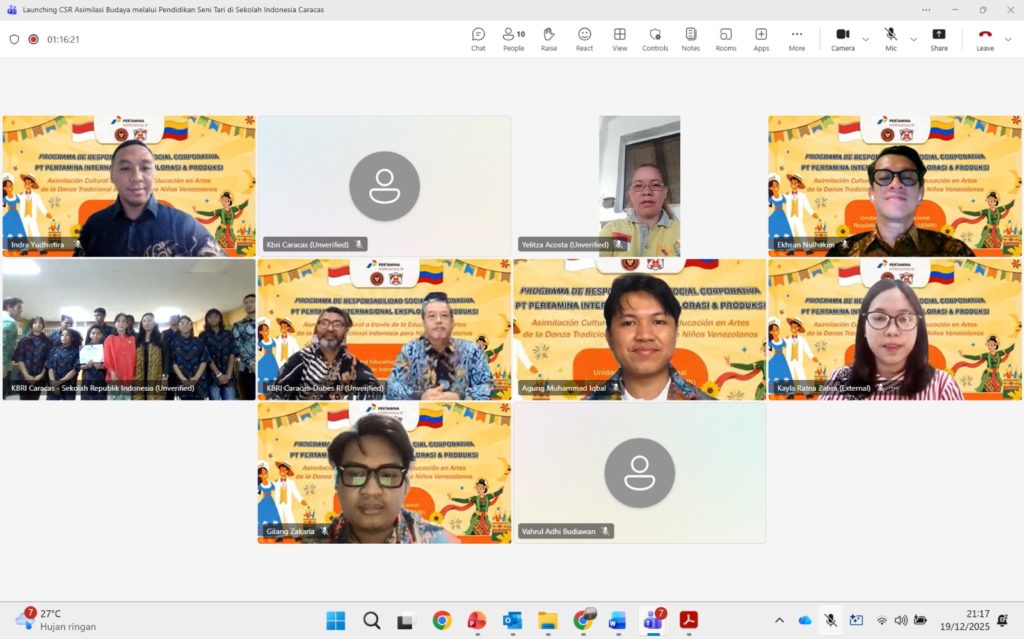Toggle the taskbar microphone mute icon
This screenshot has height=639, width=1024.
pos(830,620)
